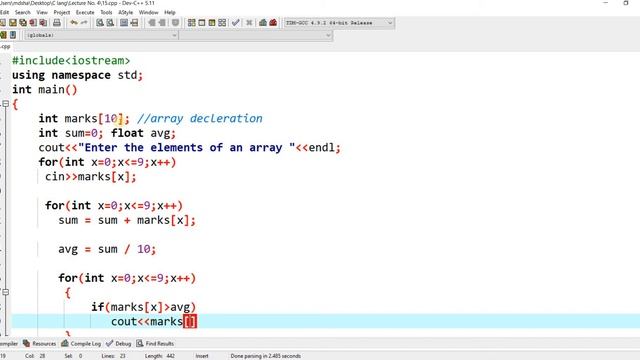Click the 'avg = sum / 10;' line

pyautogui.click(x=107, y=249)
